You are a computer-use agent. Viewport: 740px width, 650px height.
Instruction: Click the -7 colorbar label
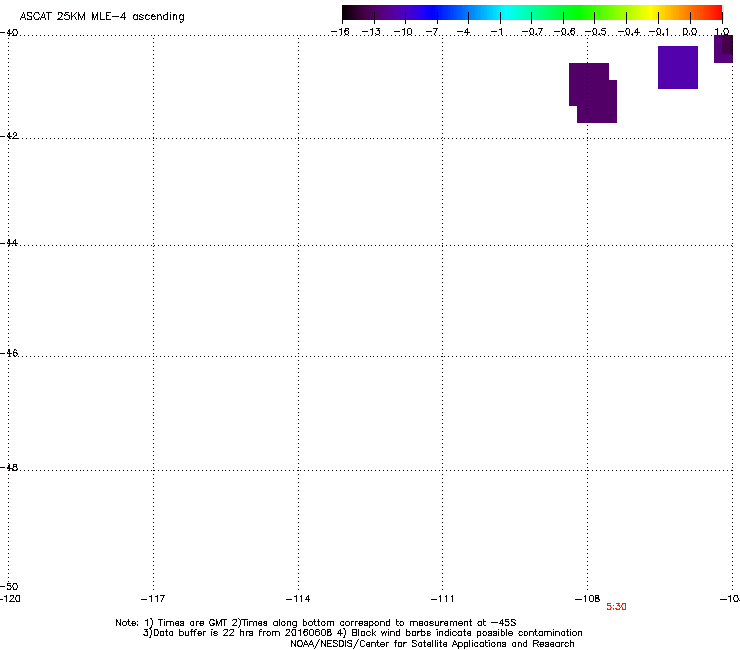(x=432, y=32)
